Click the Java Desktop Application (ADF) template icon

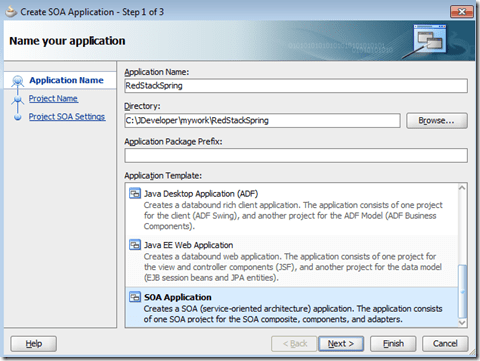click(135, 194)
